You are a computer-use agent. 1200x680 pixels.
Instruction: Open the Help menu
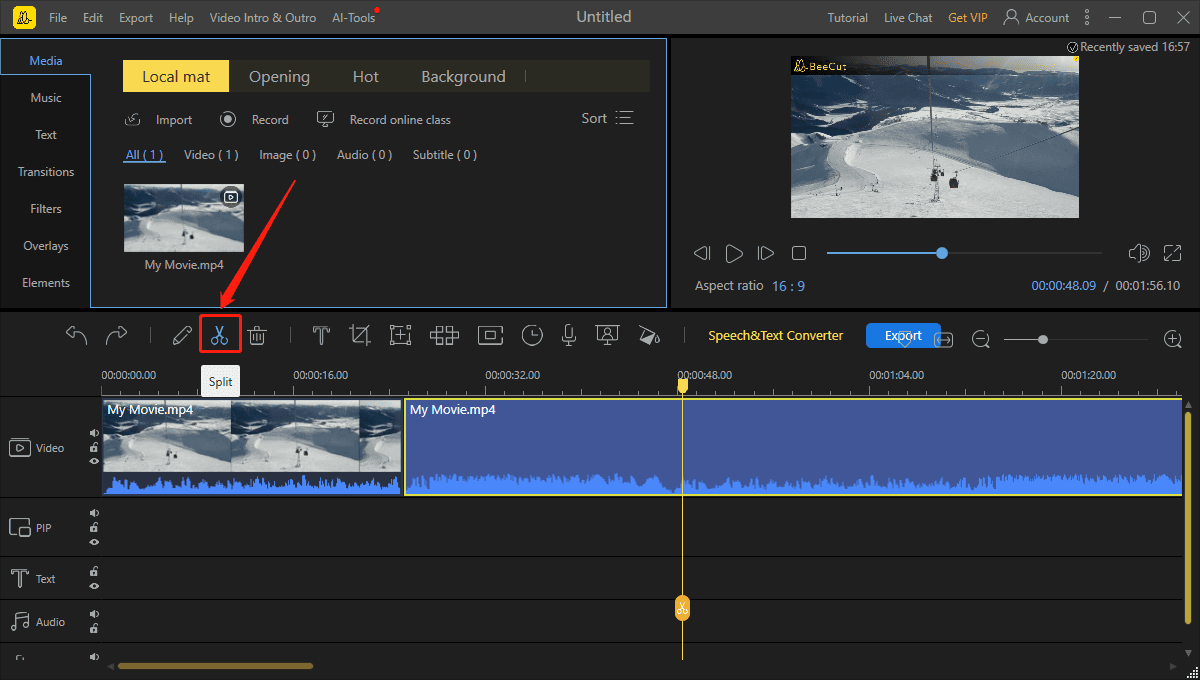[181, 18]
